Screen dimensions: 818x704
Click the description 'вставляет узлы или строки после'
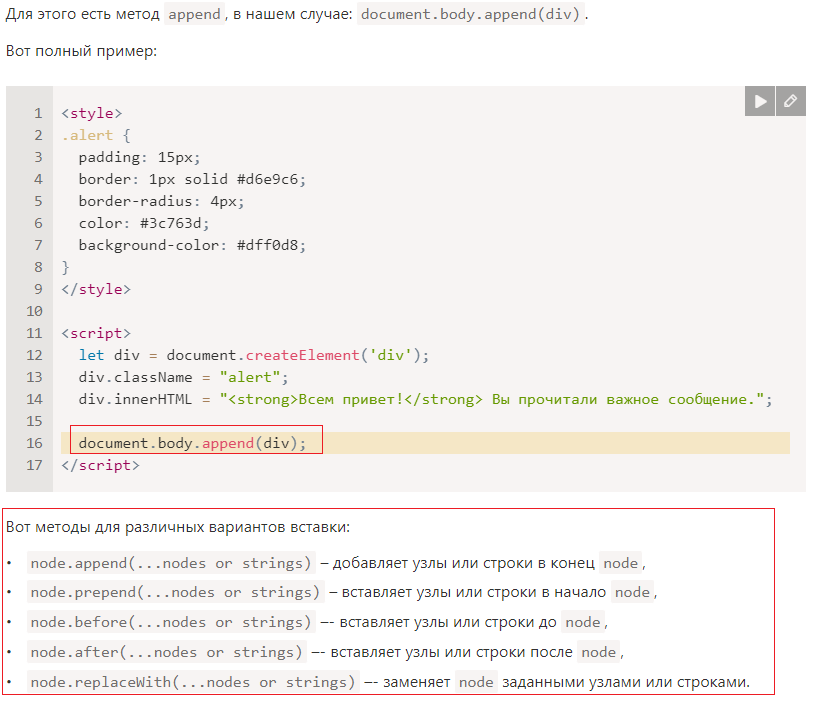coord(451,652)
